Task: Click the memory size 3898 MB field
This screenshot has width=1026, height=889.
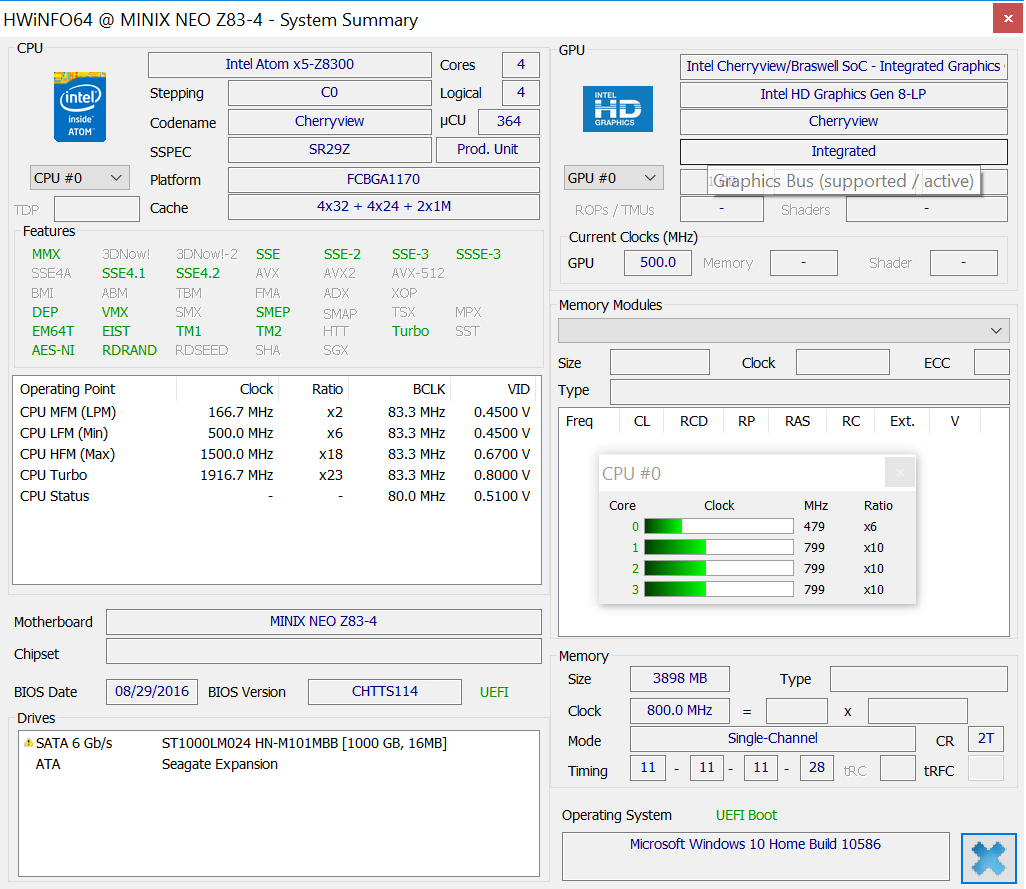Action: [680, 678]
